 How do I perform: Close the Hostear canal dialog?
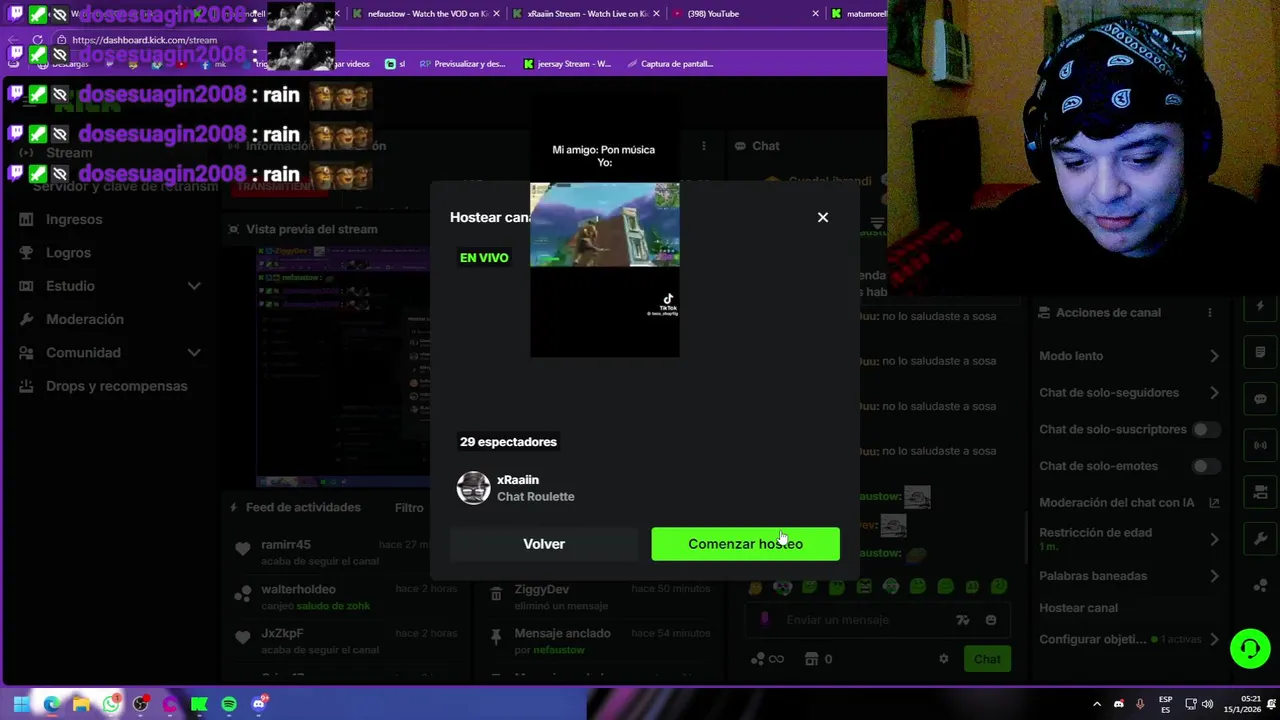[823, 217]
